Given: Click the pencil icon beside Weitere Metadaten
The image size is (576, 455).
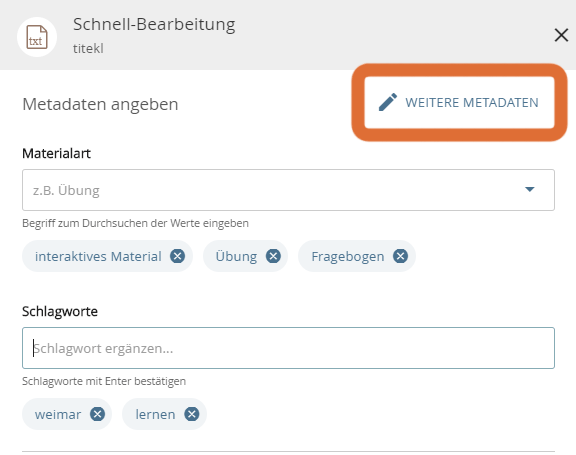Looking at the screenshot, I should 388,102.
